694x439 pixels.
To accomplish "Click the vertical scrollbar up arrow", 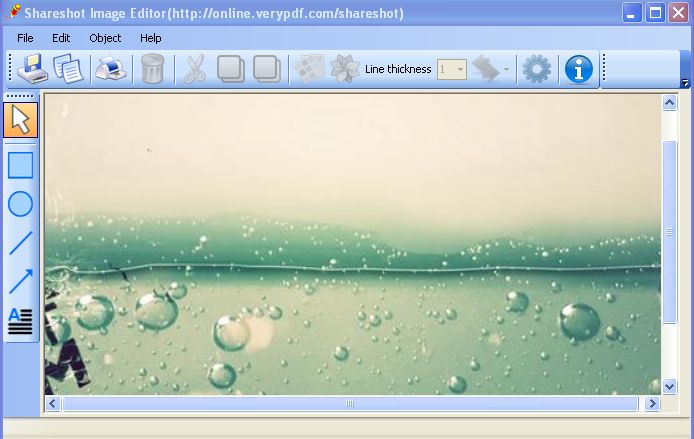I will point(669,103).
